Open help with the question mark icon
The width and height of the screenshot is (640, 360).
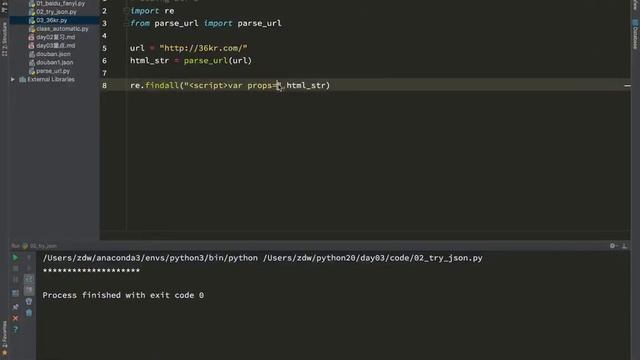pyautogui.click(x=15, y=329)
